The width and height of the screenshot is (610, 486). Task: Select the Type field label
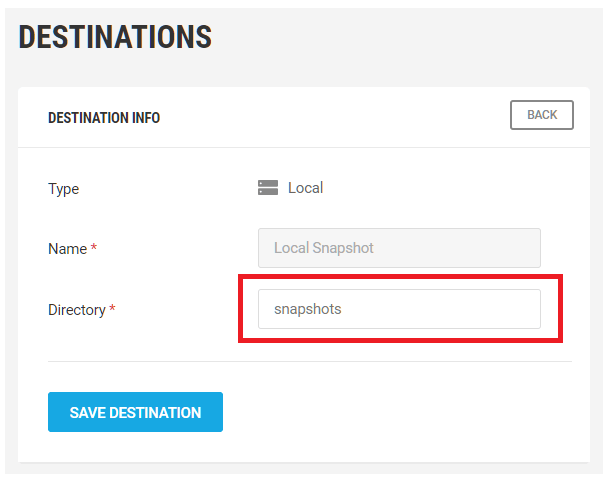pos(63,189)
